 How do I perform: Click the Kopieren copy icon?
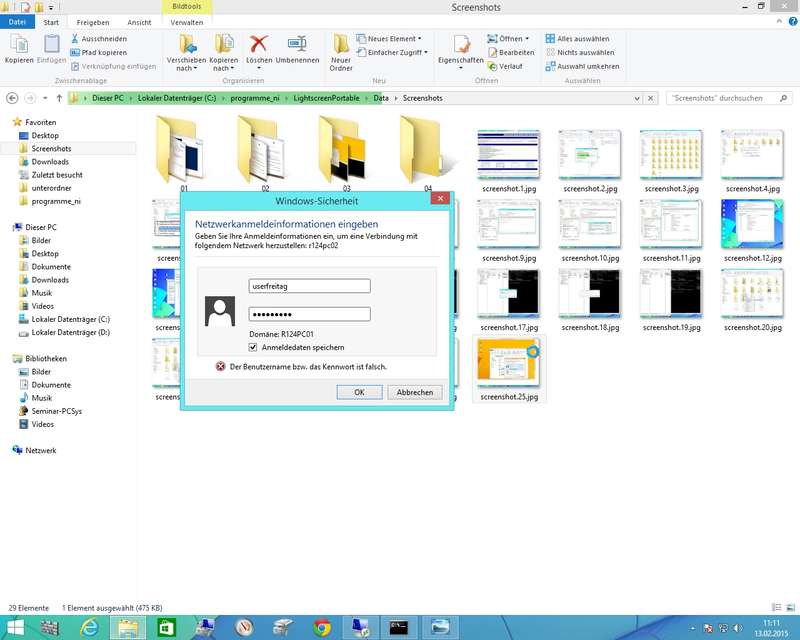point(18,45)
